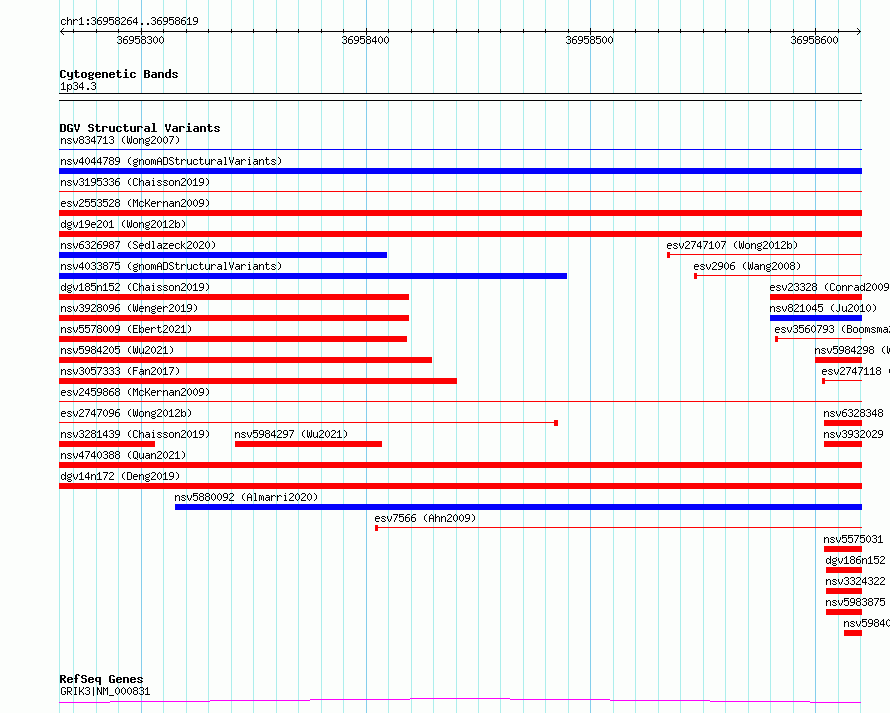Select the nsv4044789 gnomAD blue variant bar
The width and height of the screenshot is (890, 713).
click(x=460, y=171)
